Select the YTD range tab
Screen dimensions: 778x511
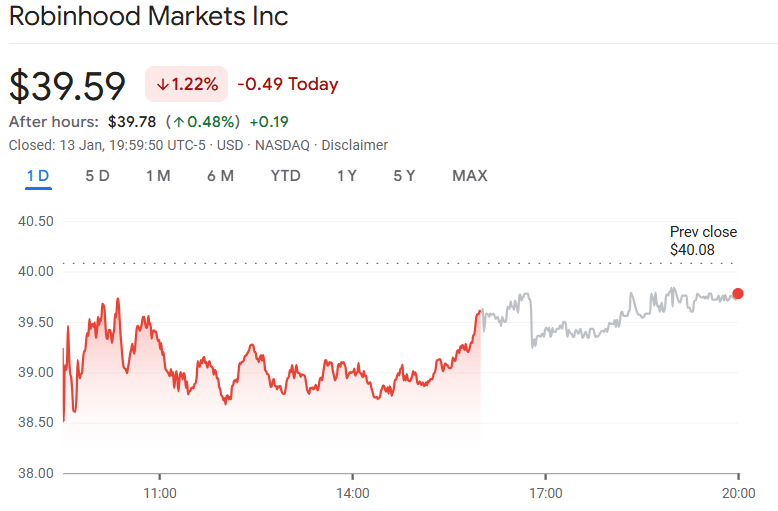tap(285, 176)
